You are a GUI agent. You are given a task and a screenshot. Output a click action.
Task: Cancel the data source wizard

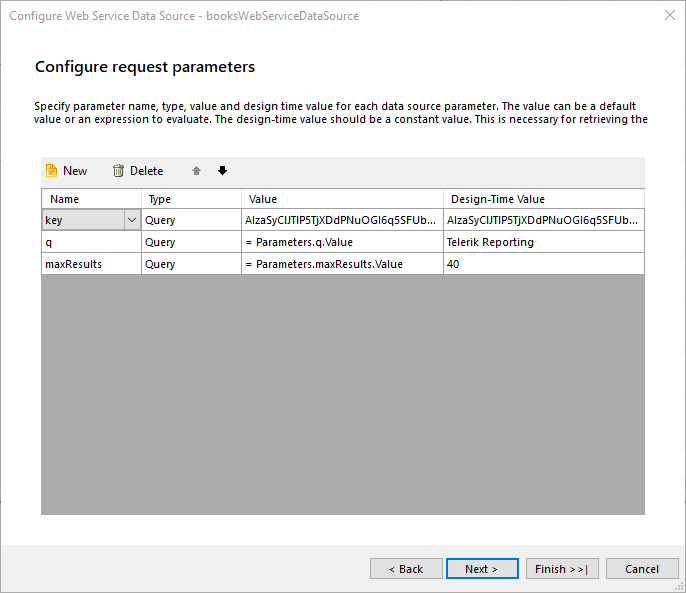pos(642,569)
